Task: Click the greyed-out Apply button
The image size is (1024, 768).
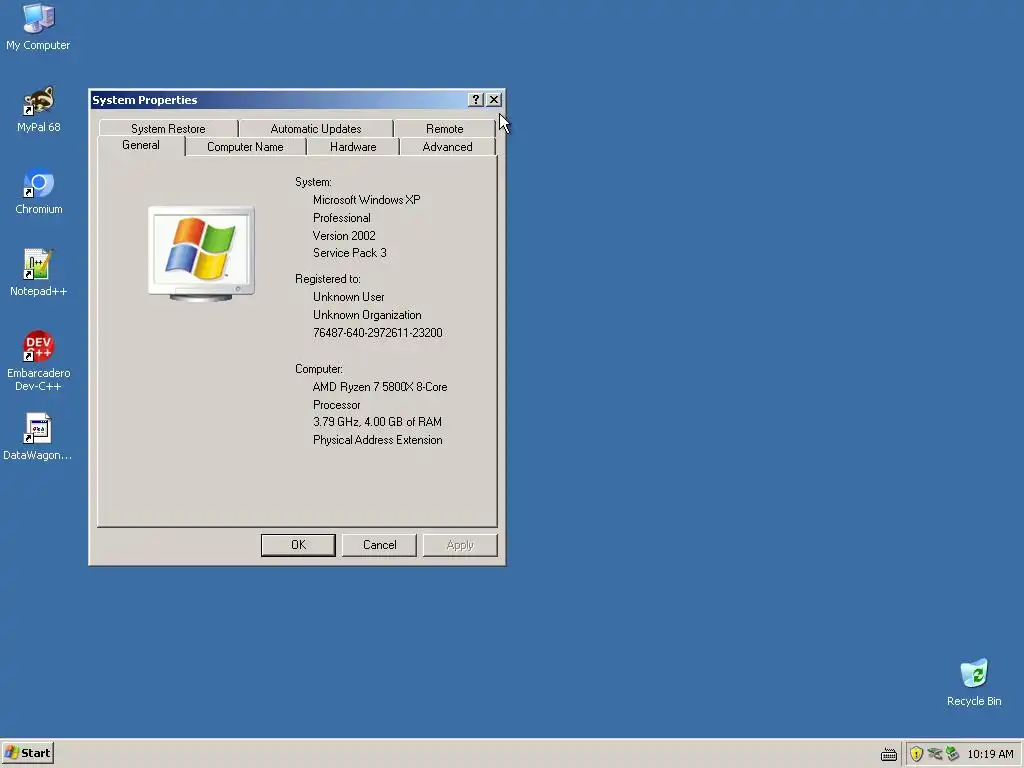Action: 460,545
